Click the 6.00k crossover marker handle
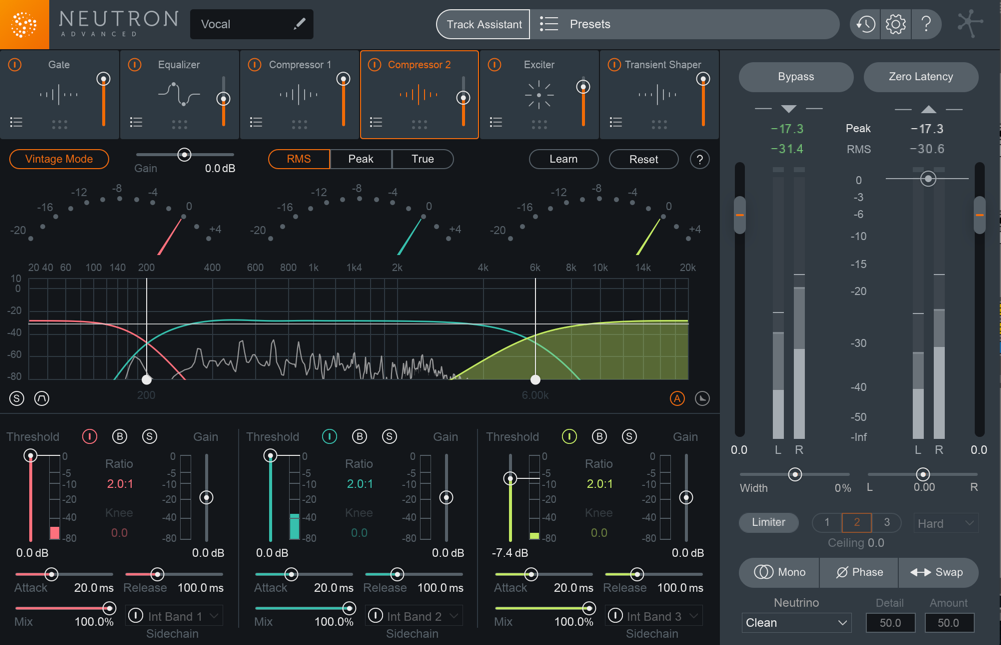 coord(535,379)
